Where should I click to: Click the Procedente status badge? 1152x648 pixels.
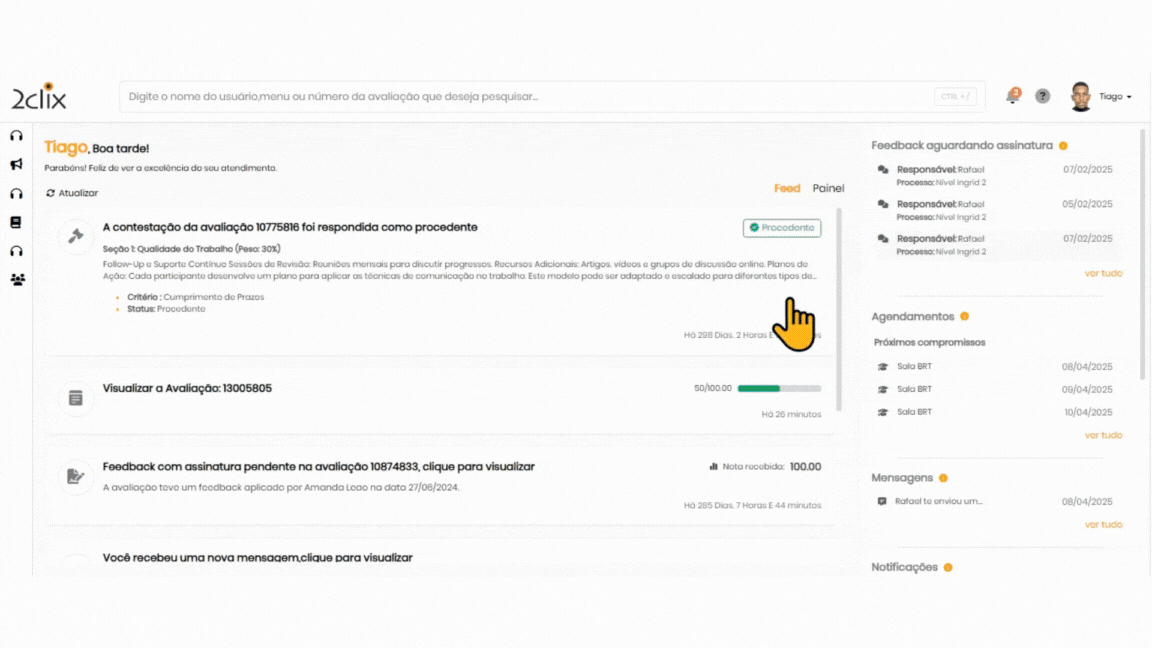click(782, 228)
